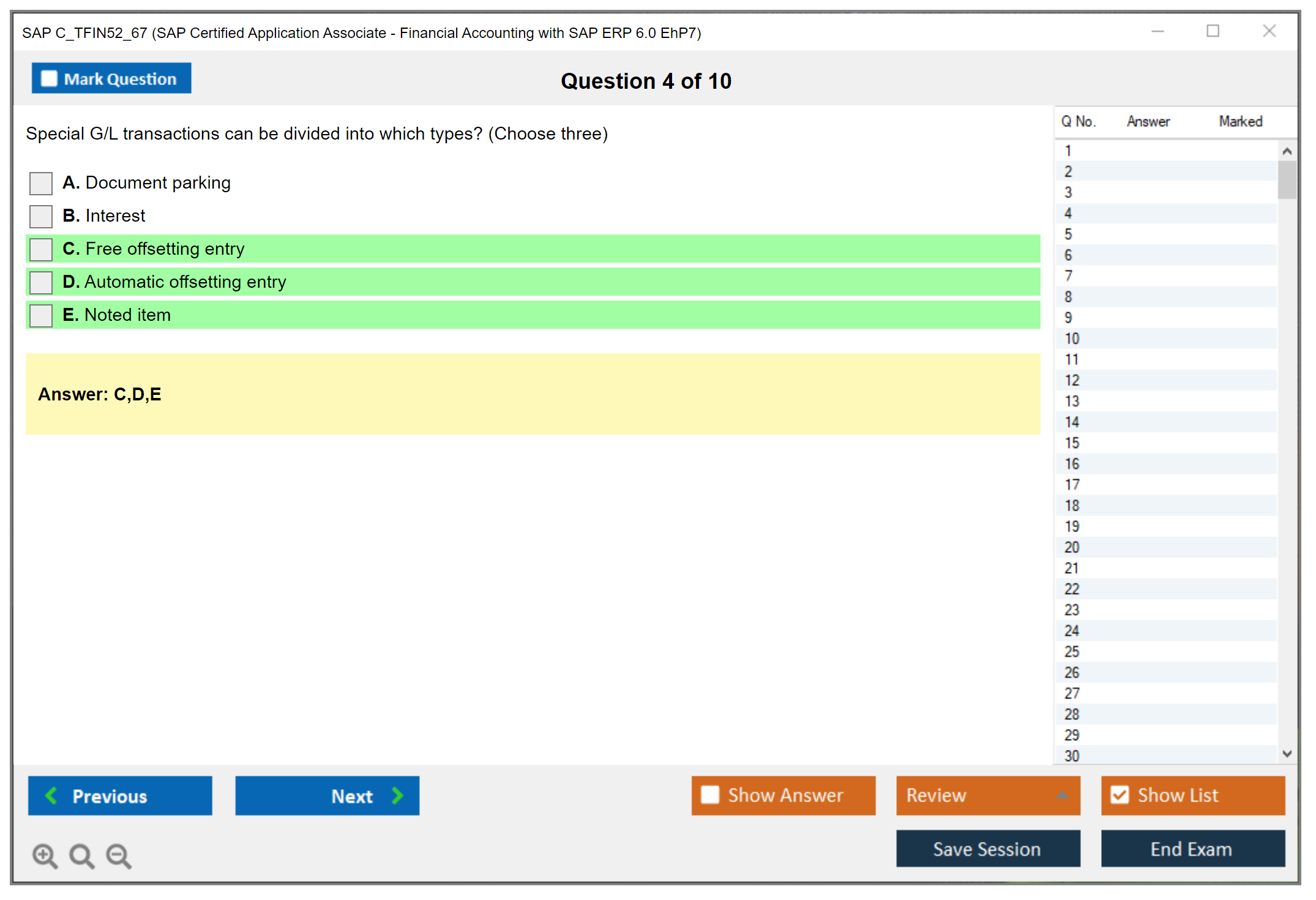Select question 22 in the list
The image size is (1316, 900).
(1072, 589)
